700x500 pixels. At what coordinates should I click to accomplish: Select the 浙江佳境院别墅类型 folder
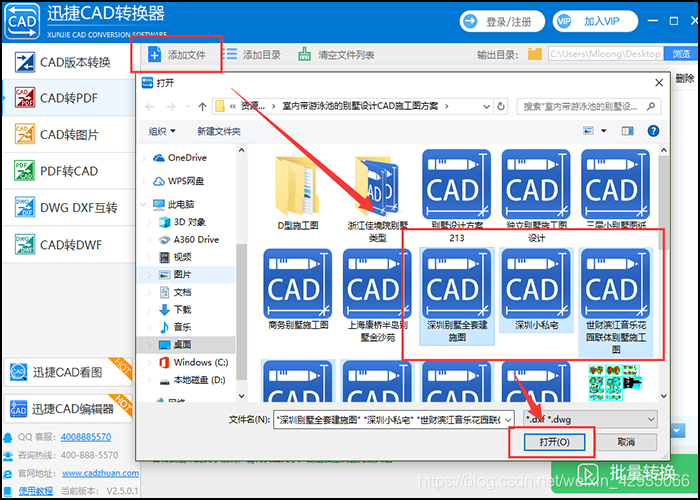click(x=377, y=197)
